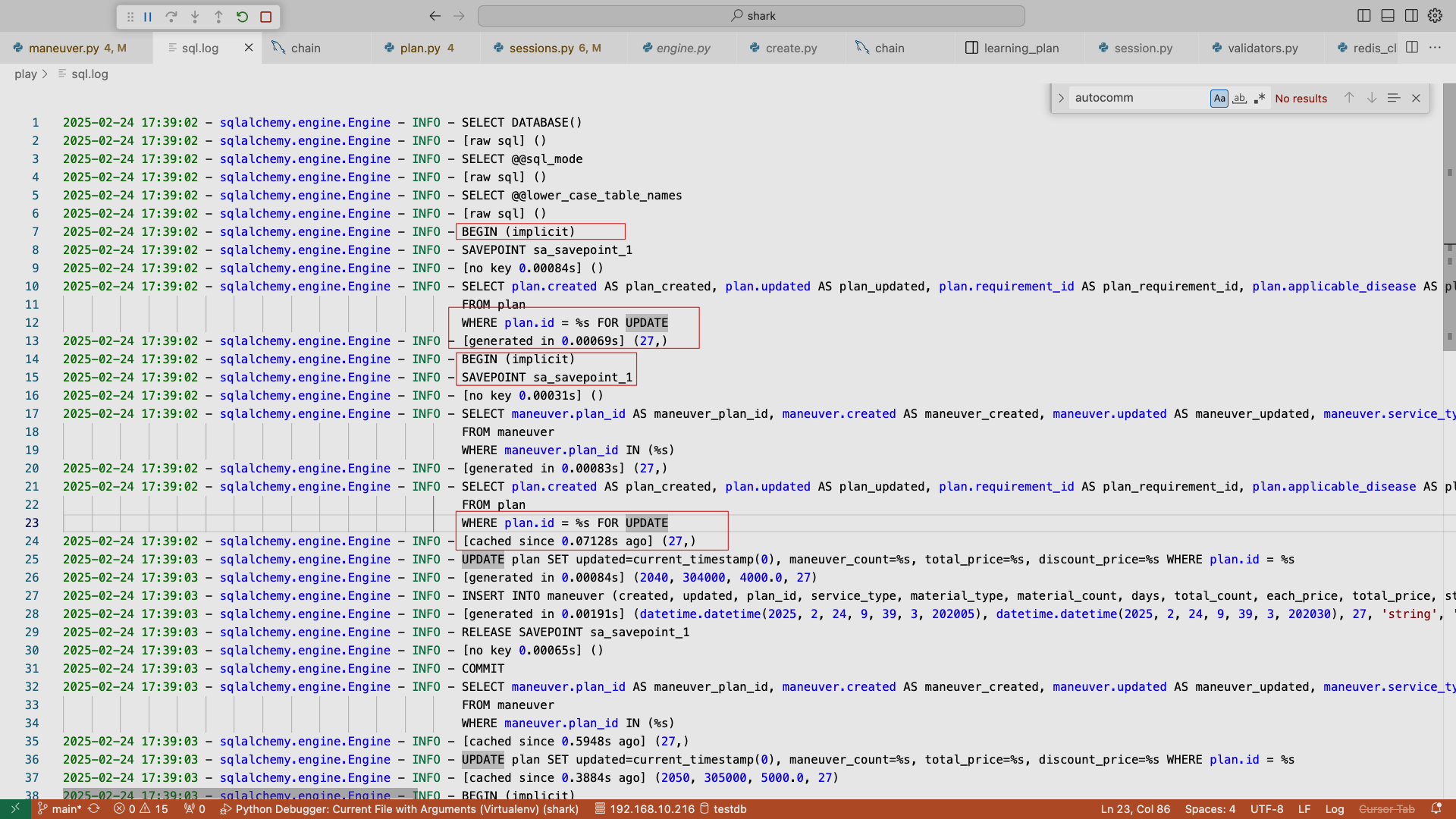
Task: Click 'SELECT DATABASE()' on line 1
Action: [522, 122]
